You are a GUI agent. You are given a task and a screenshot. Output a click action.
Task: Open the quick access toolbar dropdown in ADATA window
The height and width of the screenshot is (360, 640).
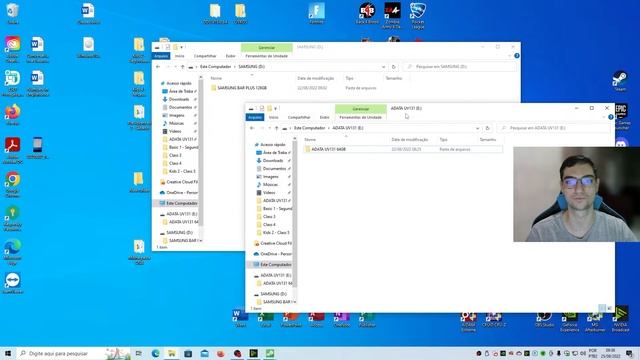coord(276,108)
